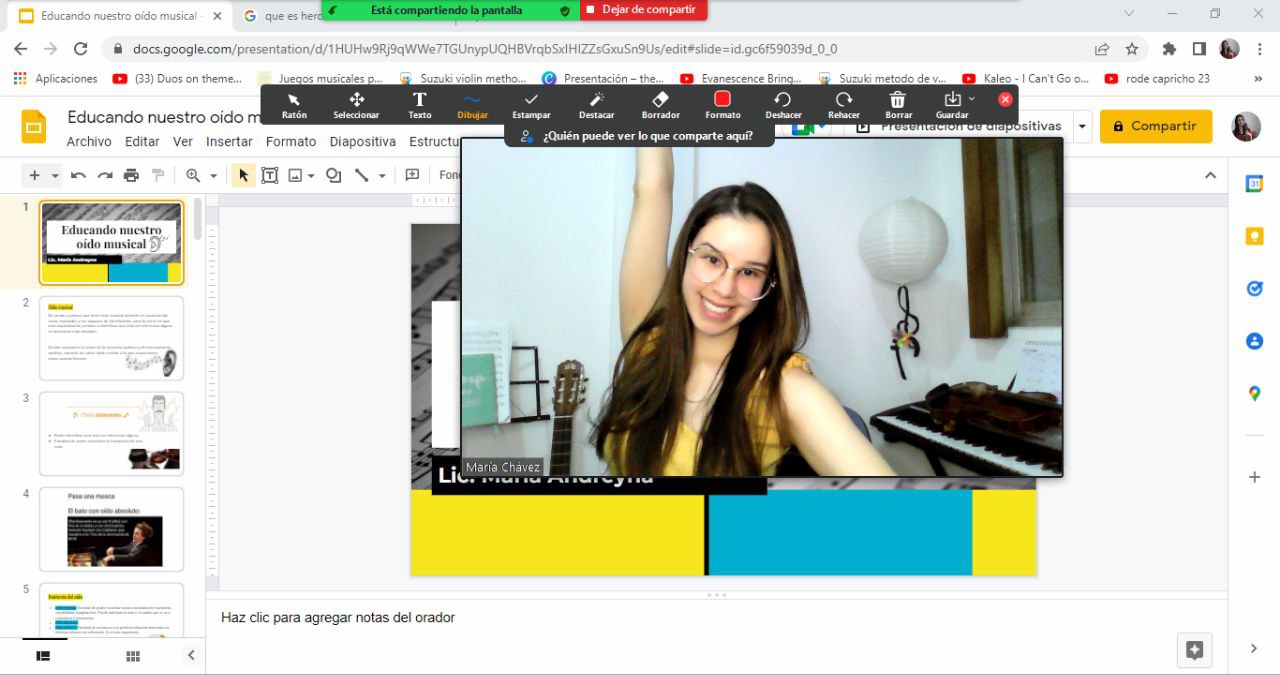Select the Dibujar draw tool
Viewport: 1280px width, 675px height.
(472, 104)
